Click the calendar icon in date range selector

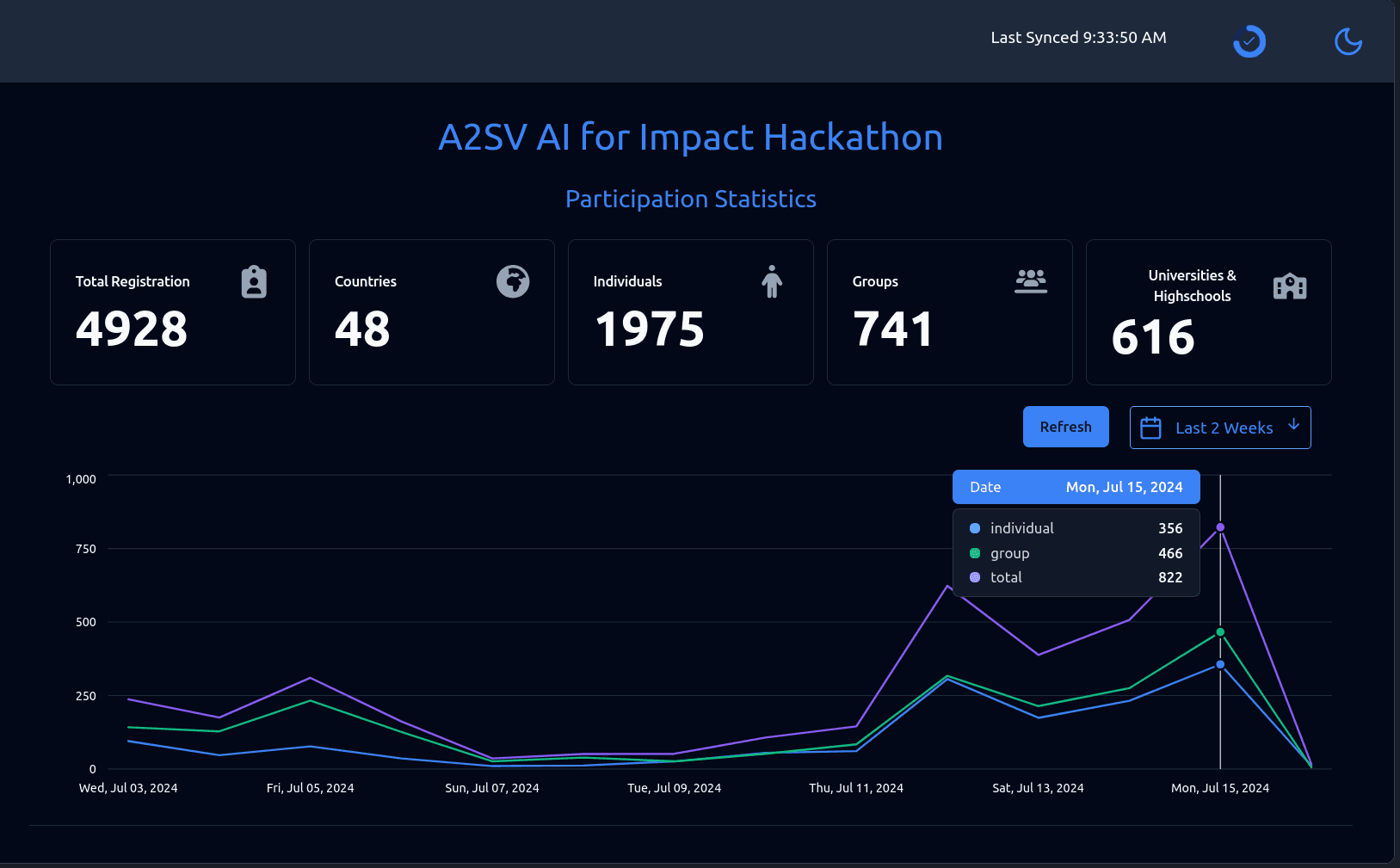click(1150, 428)
